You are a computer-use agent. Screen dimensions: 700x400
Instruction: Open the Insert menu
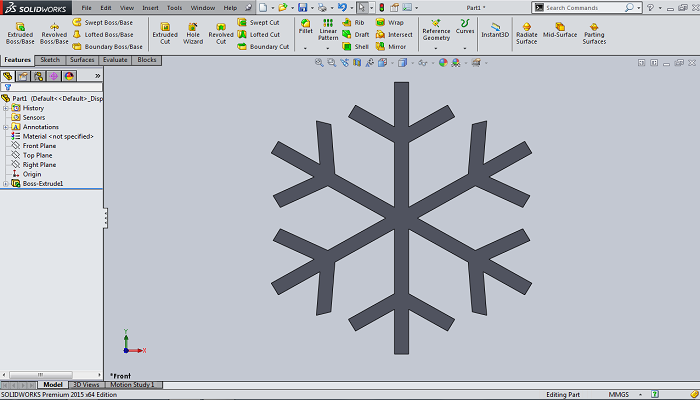[x=150, y=8]
